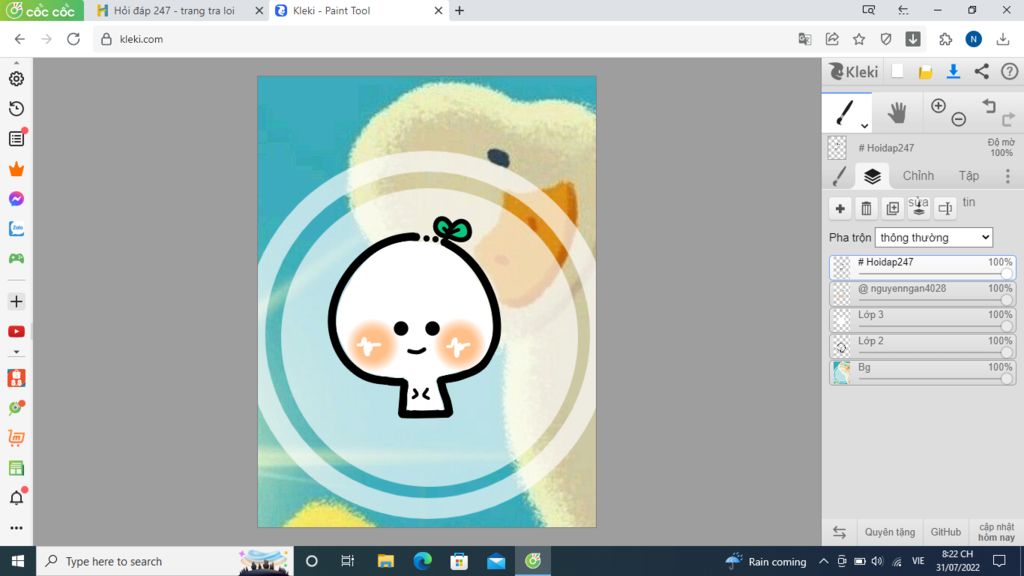
Task: Open the Tập tab
Action: 968,176
